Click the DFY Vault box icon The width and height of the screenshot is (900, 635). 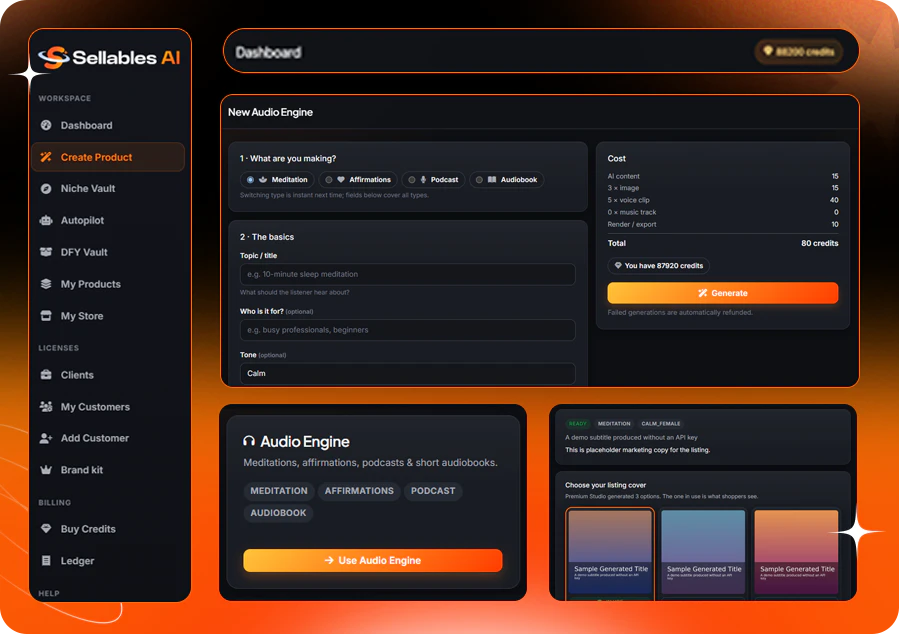(x=46, y=252)
